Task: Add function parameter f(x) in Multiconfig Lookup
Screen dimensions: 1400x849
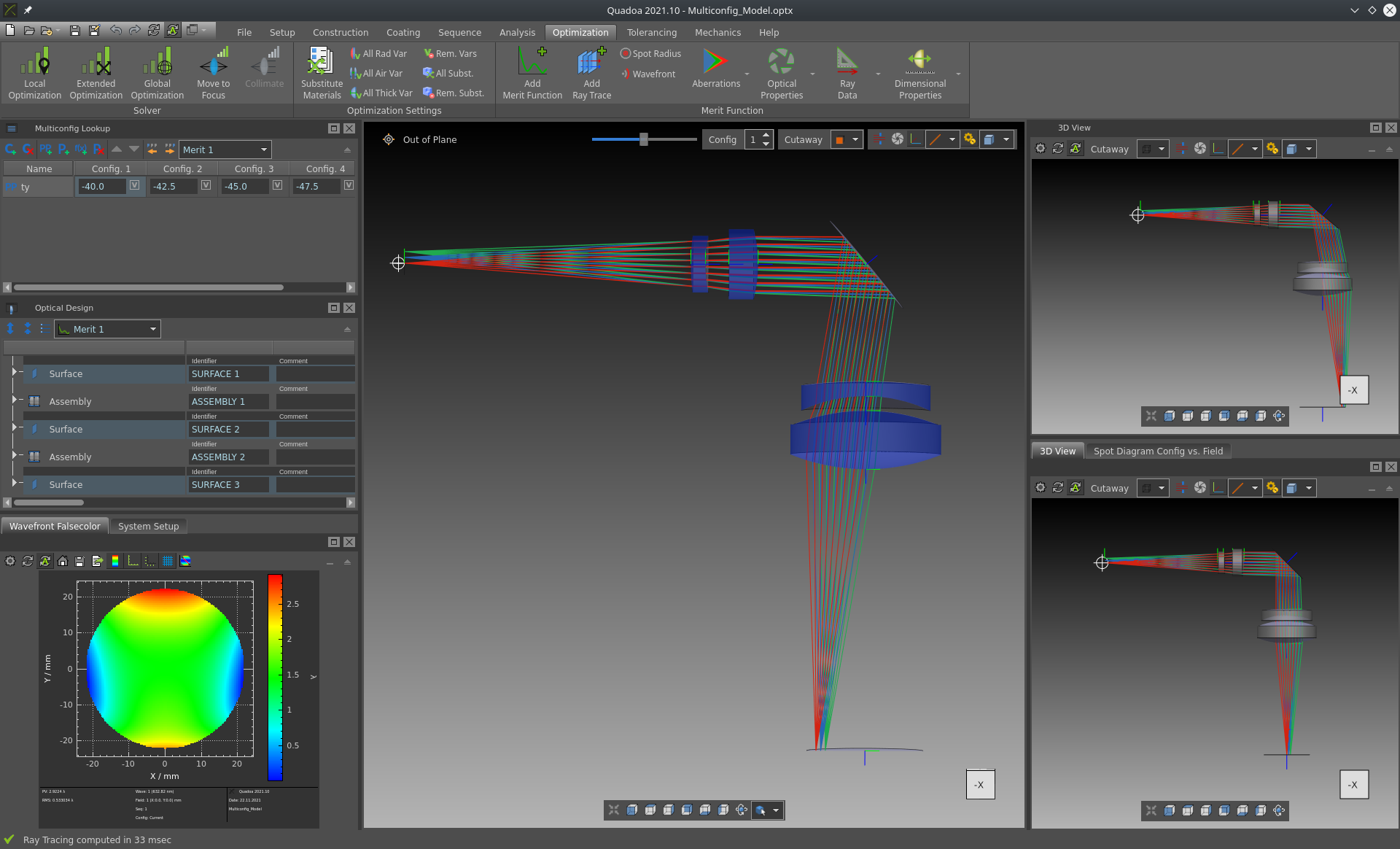Action: [81, 149]
